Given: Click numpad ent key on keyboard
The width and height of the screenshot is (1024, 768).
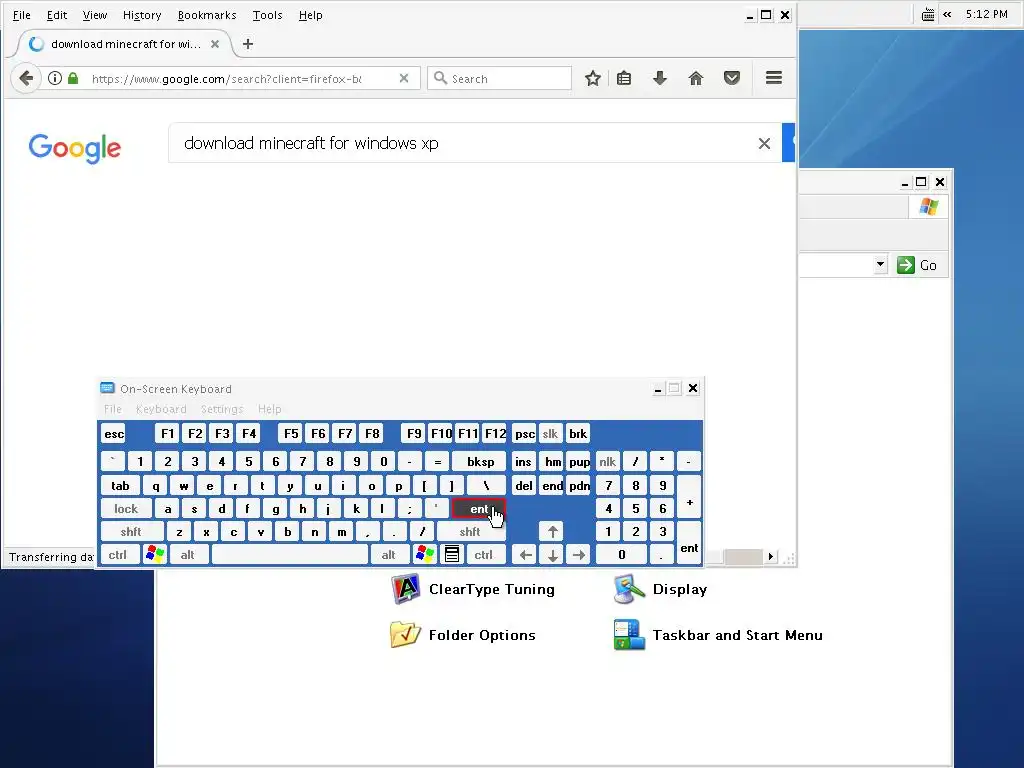Looking at the screenshot, I should [689, 543].
